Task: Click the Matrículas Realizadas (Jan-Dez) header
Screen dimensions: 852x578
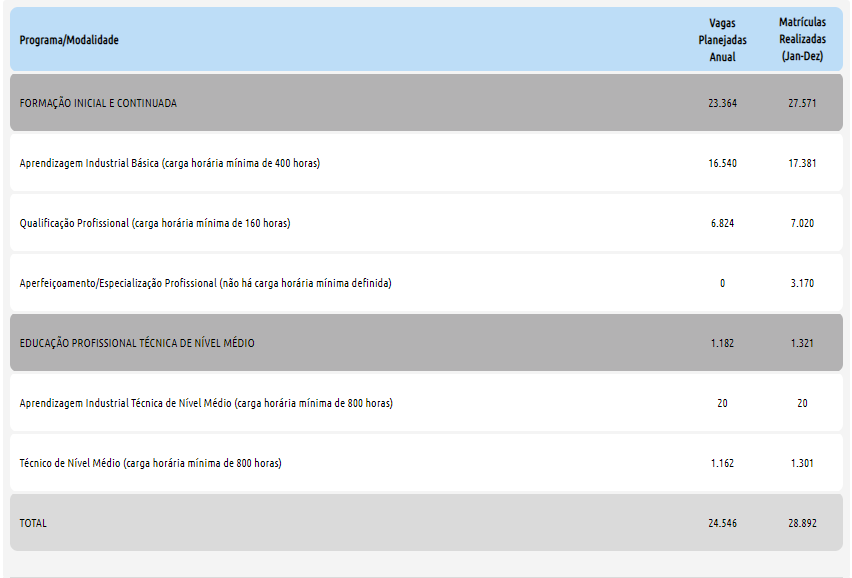Action: (x=802, y=40)
